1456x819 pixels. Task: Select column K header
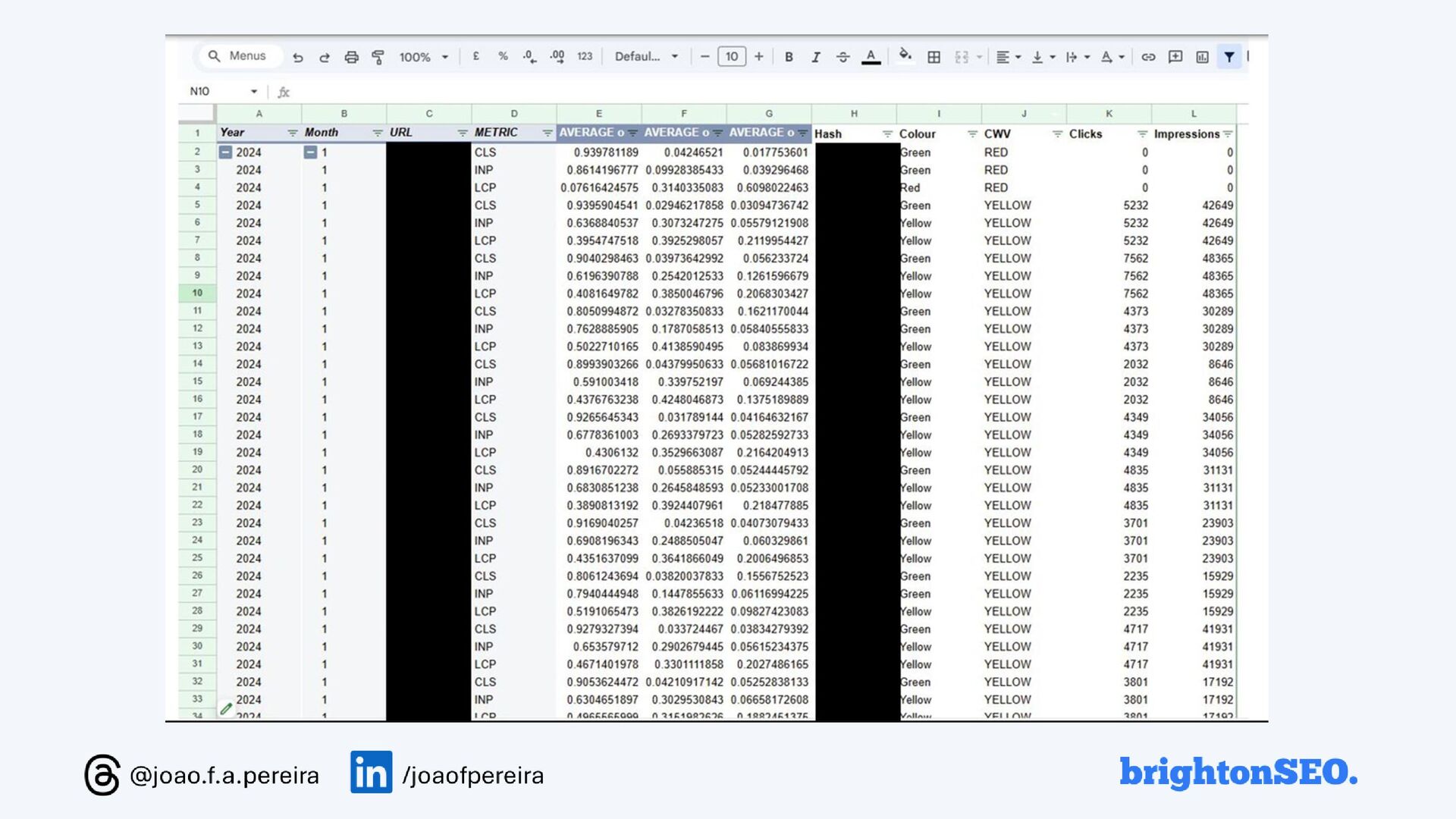[x=1109, y=114]
